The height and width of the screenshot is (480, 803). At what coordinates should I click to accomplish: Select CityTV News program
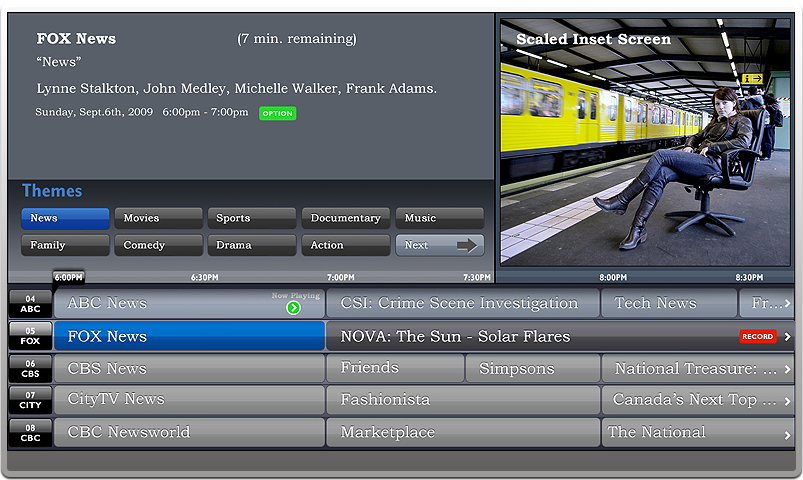(189, 400)
